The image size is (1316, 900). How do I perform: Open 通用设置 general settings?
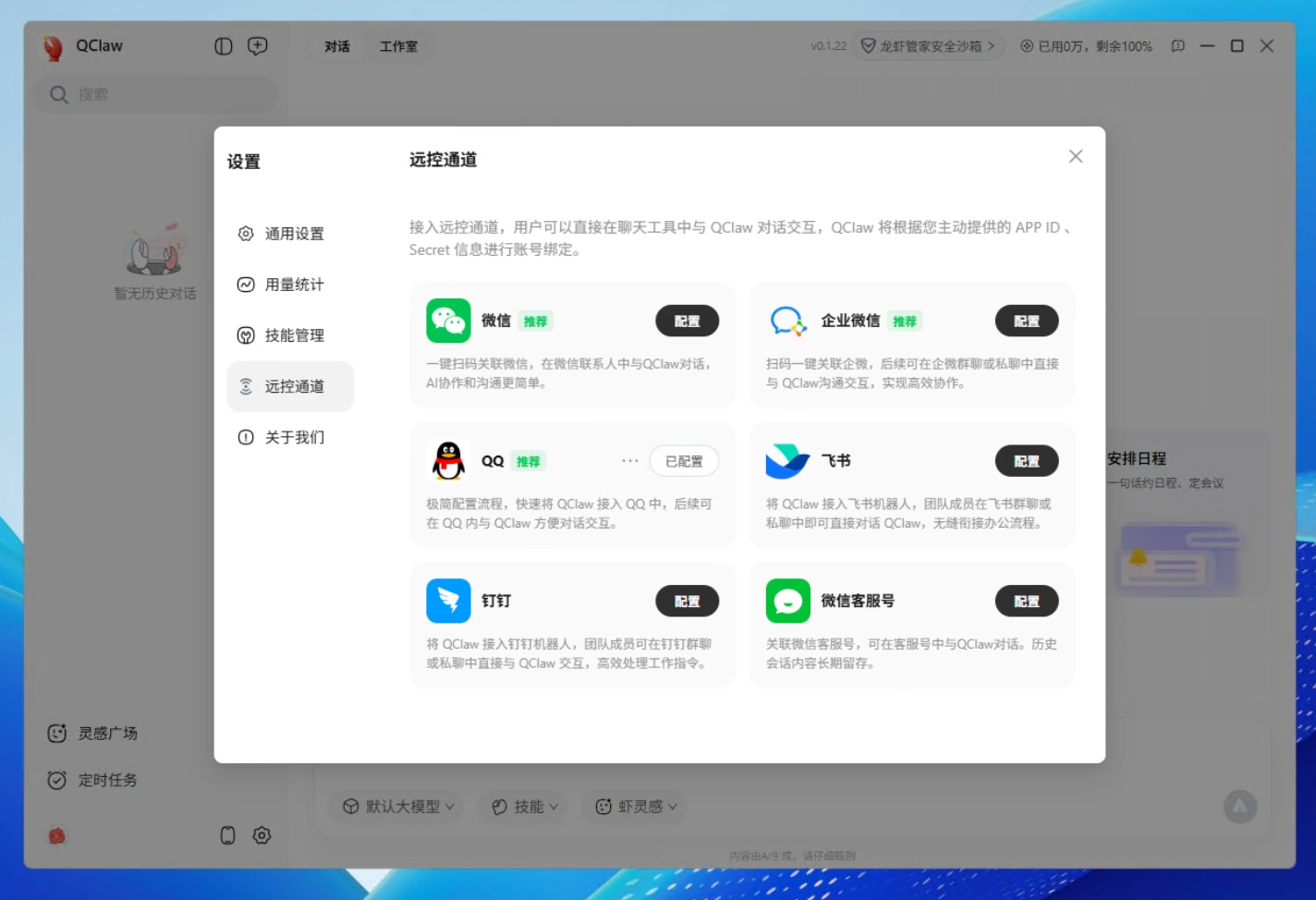click(x=290, y=234)
